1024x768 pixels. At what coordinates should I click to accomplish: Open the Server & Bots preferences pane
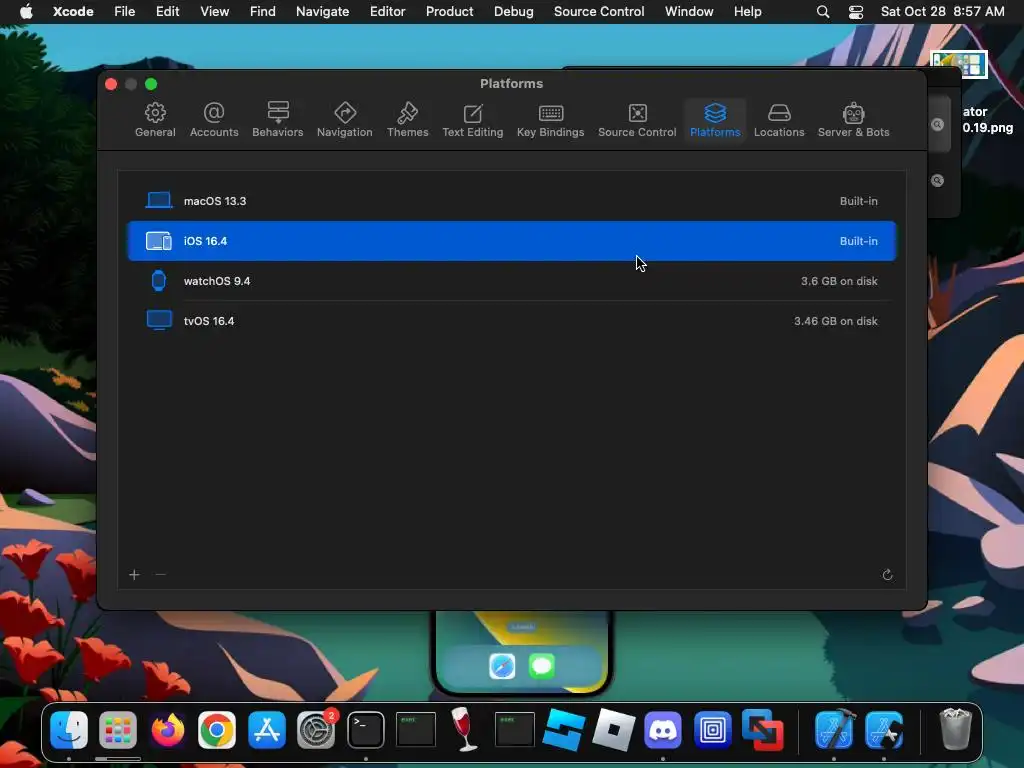(854, 120)
